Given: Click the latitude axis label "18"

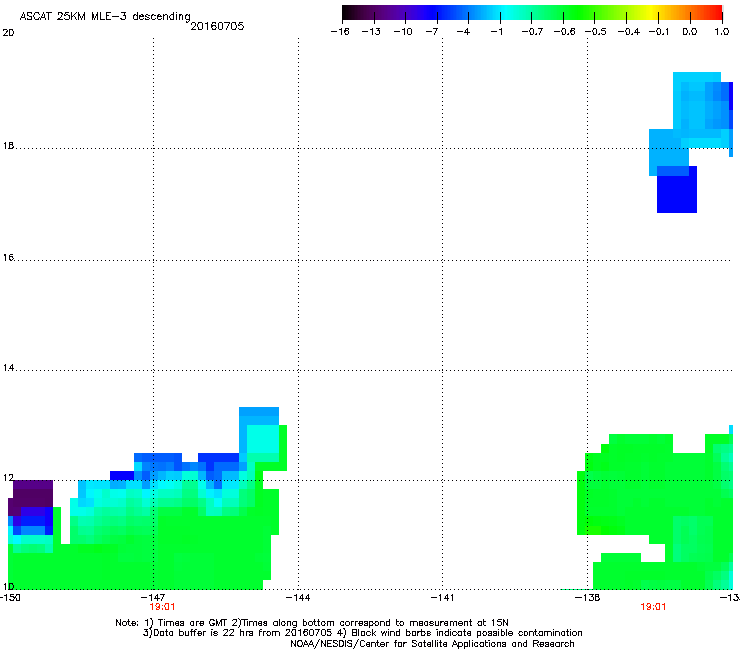Looking at the screenshot, I should click(x=8, y=146).
